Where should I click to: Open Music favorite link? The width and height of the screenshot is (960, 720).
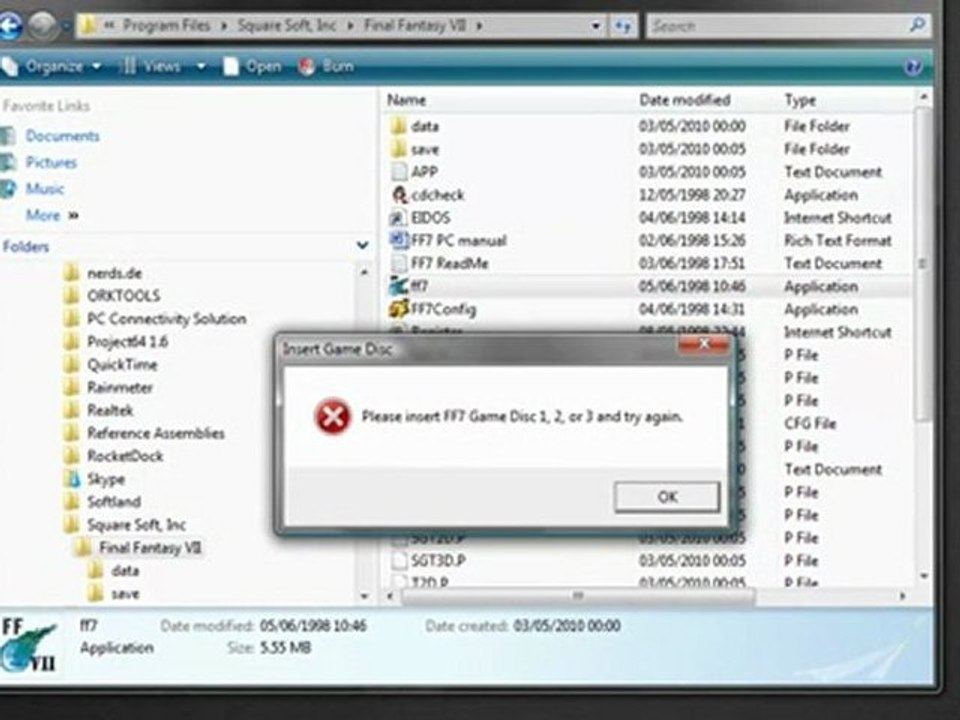(x=45, y=189)
